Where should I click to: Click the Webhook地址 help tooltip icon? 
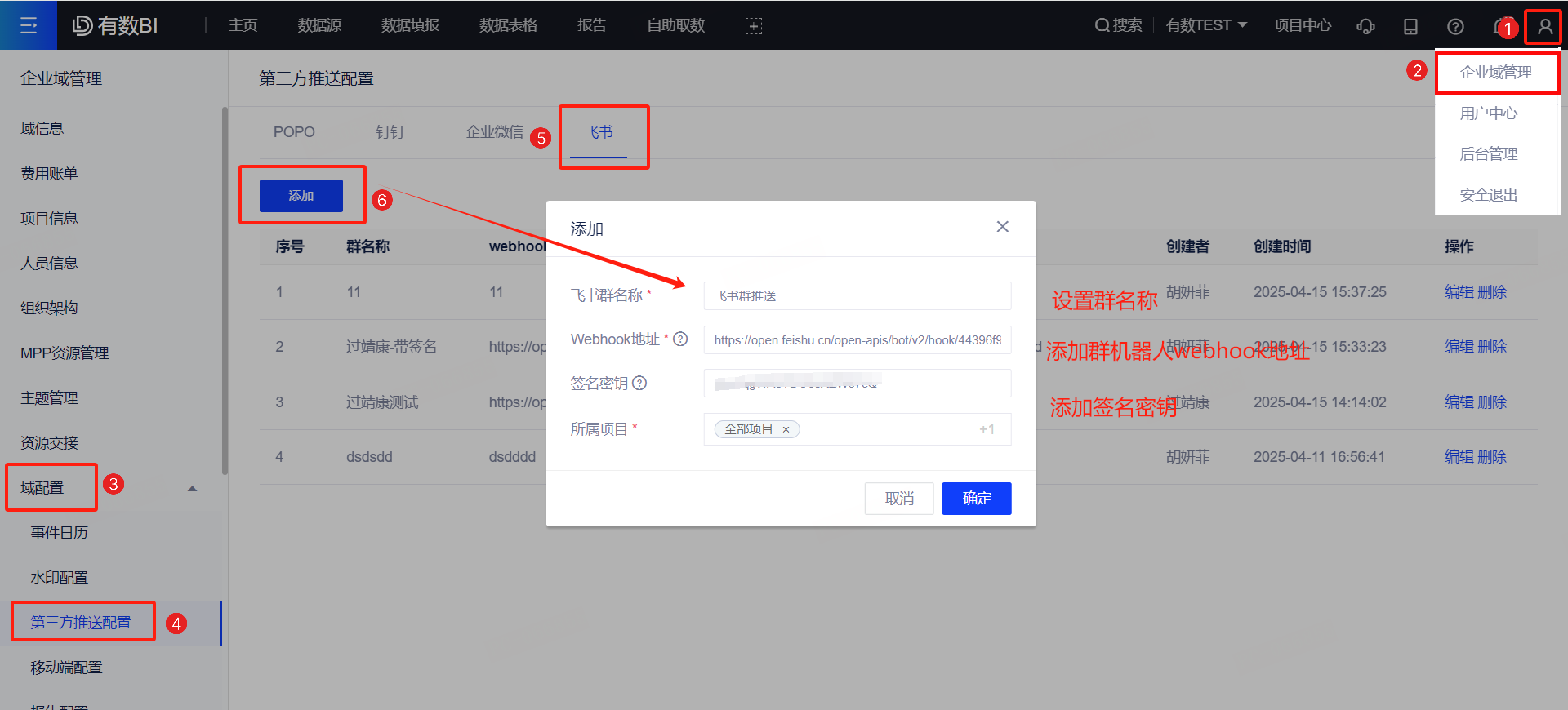point(681,339)
